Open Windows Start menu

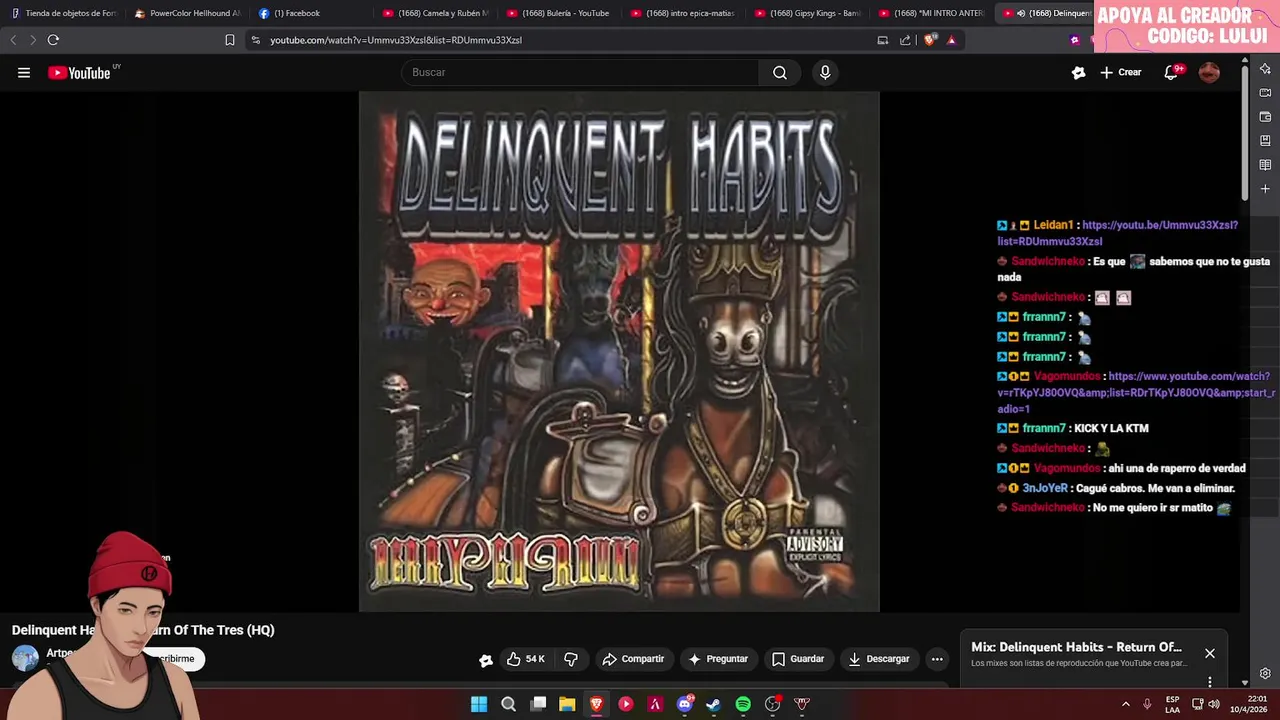pyautogui.click(x=479, y=704)
